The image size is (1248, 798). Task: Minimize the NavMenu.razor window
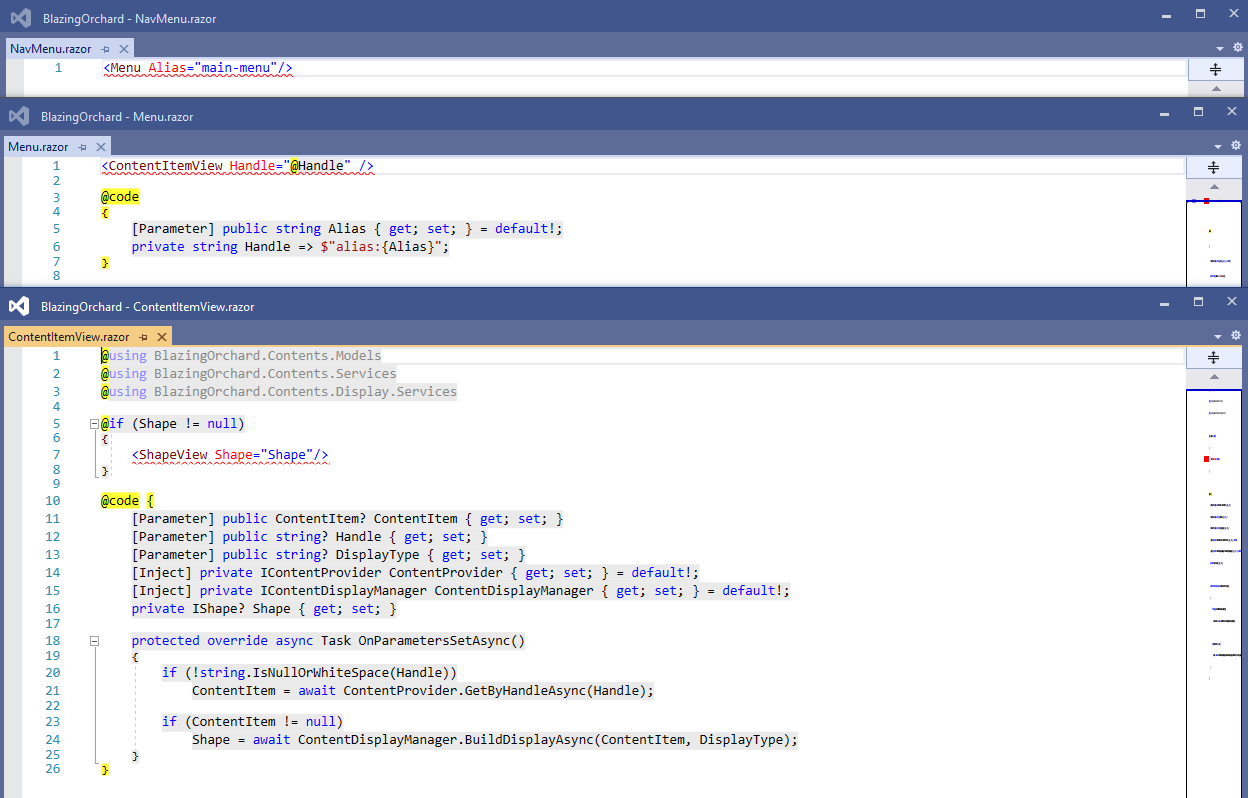point(1167,14)
